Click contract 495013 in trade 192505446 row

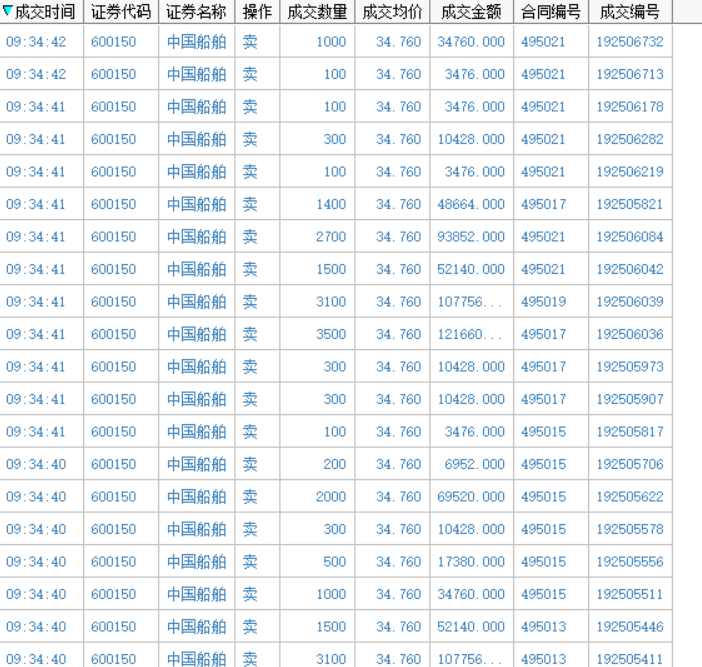point(544,626)
